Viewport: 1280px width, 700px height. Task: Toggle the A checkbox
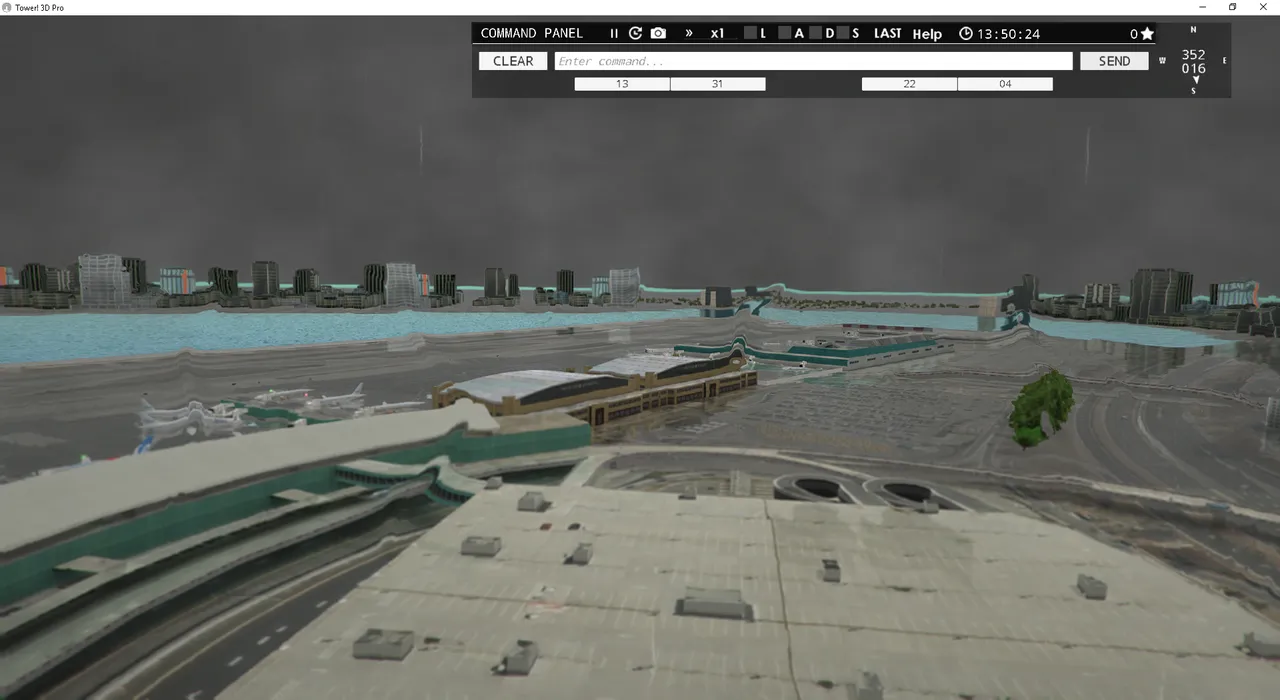click(785, 33)
